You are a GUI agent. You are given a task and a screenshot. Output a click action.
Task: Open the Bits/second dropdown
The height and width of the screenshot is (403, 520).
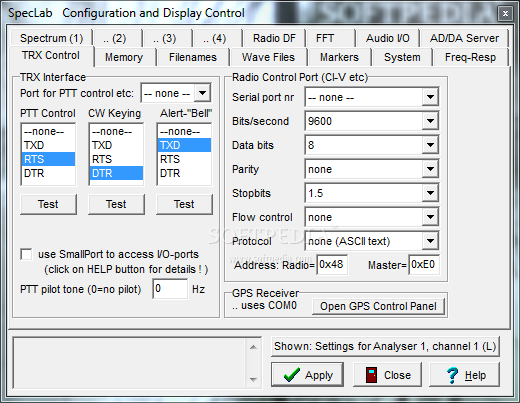click(x=430, y=121)
